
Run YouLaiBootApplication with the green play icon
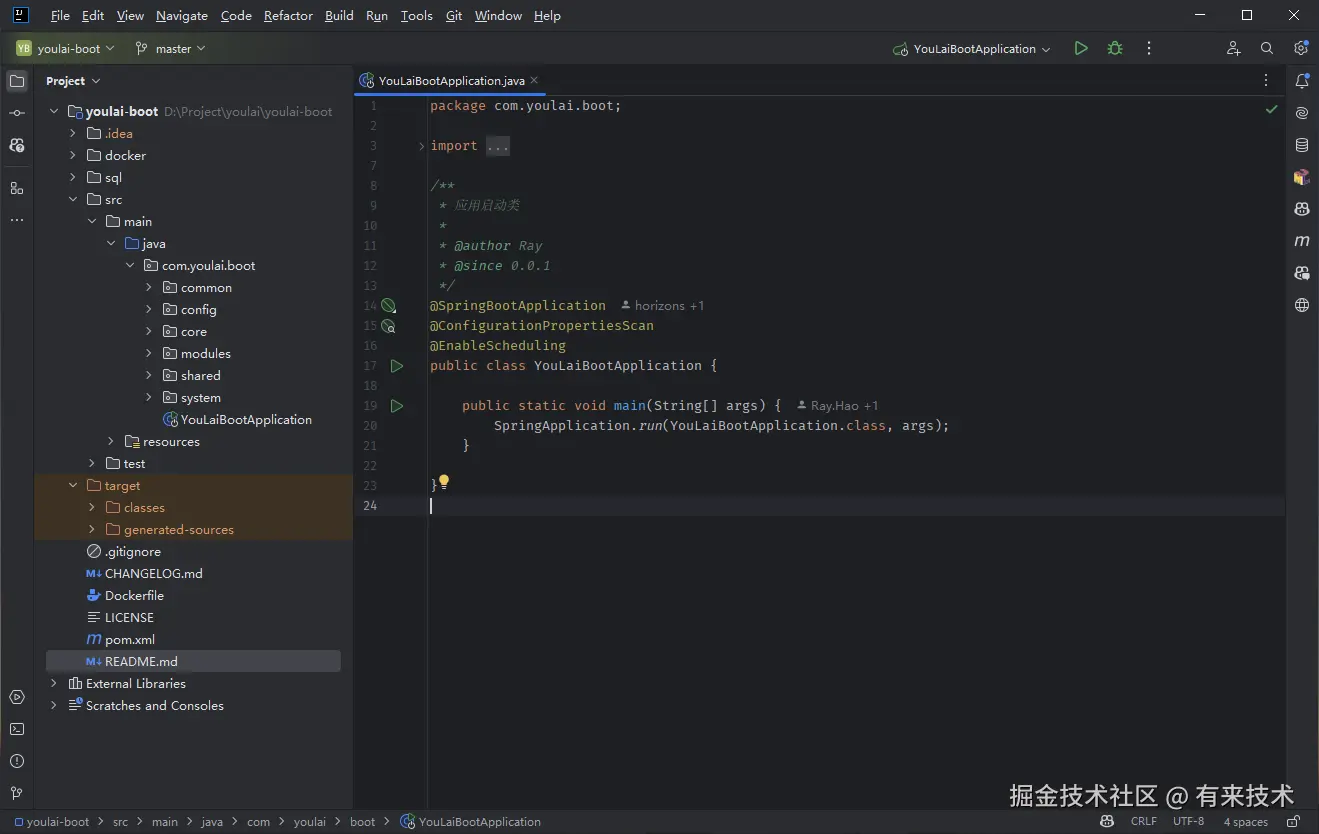1080,48
